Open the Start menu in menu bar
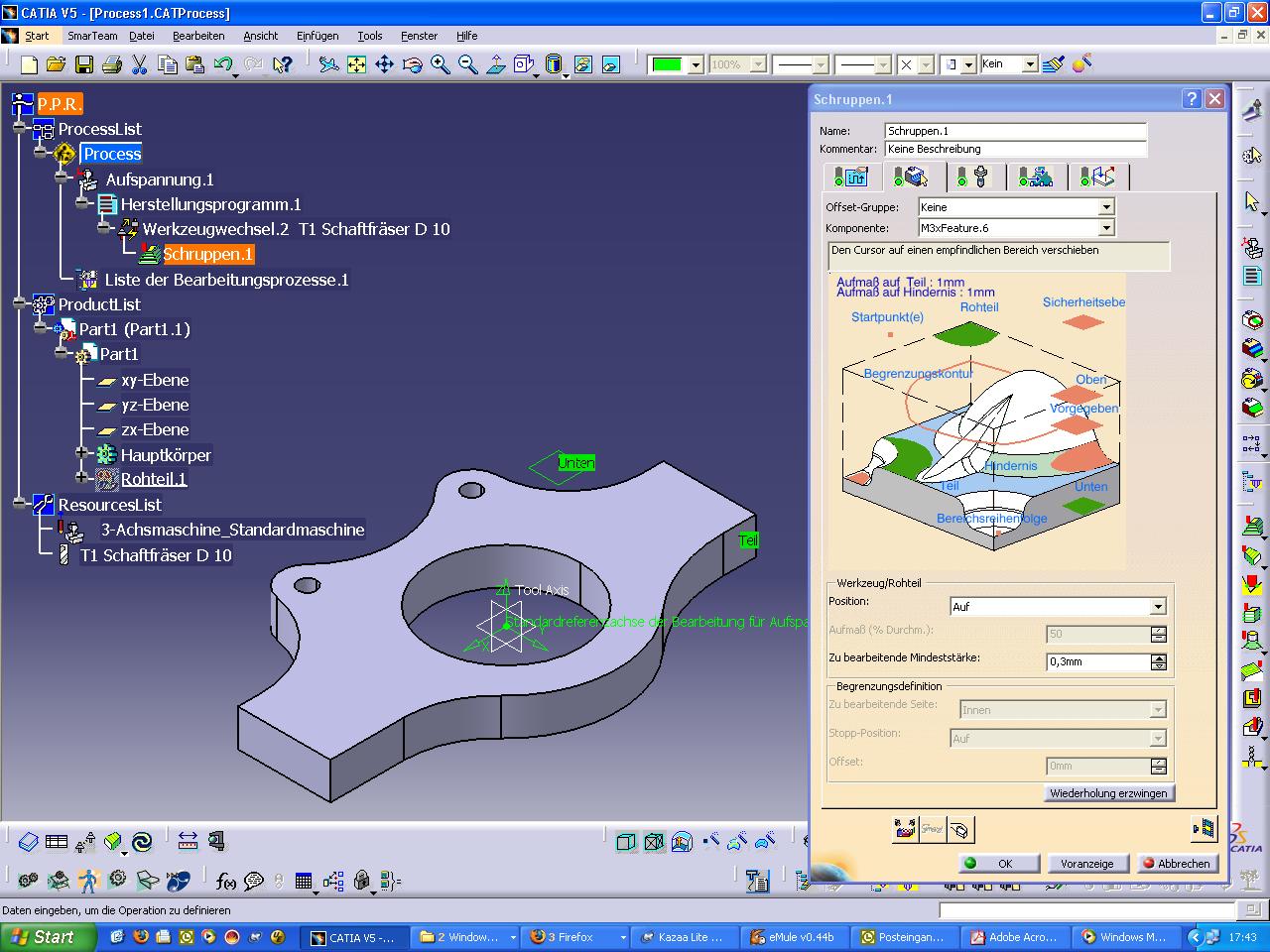1270x952 pixels. 37,36
